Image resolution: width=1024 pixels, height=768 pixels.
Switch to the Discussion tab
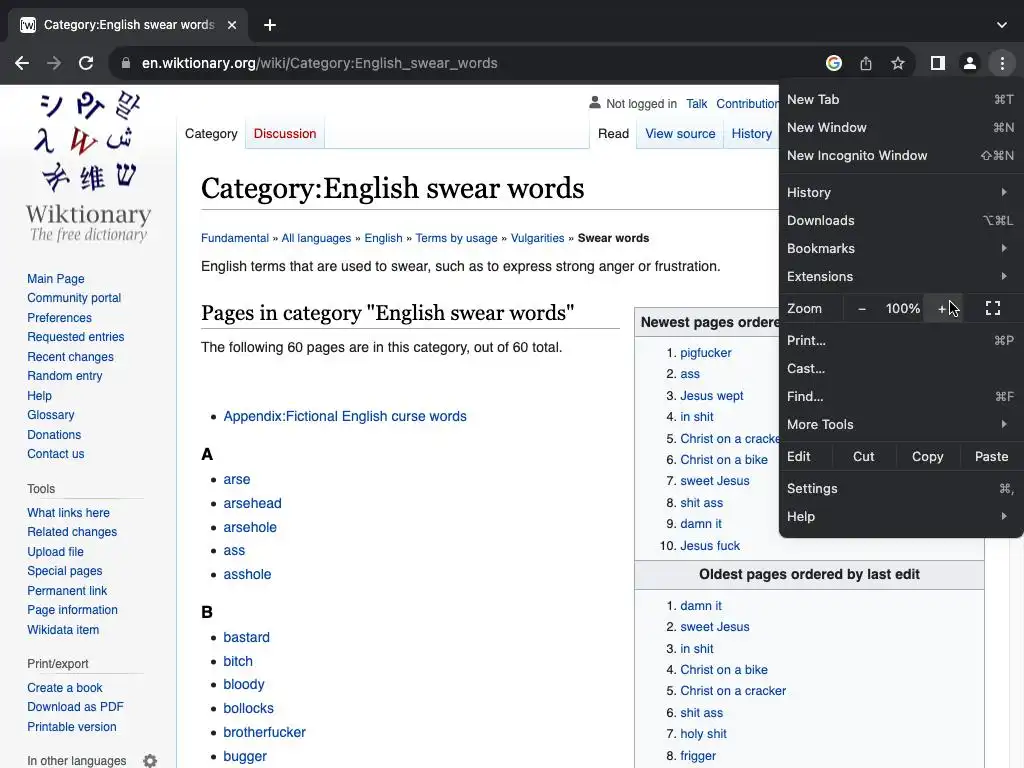(x=285, y=133)
